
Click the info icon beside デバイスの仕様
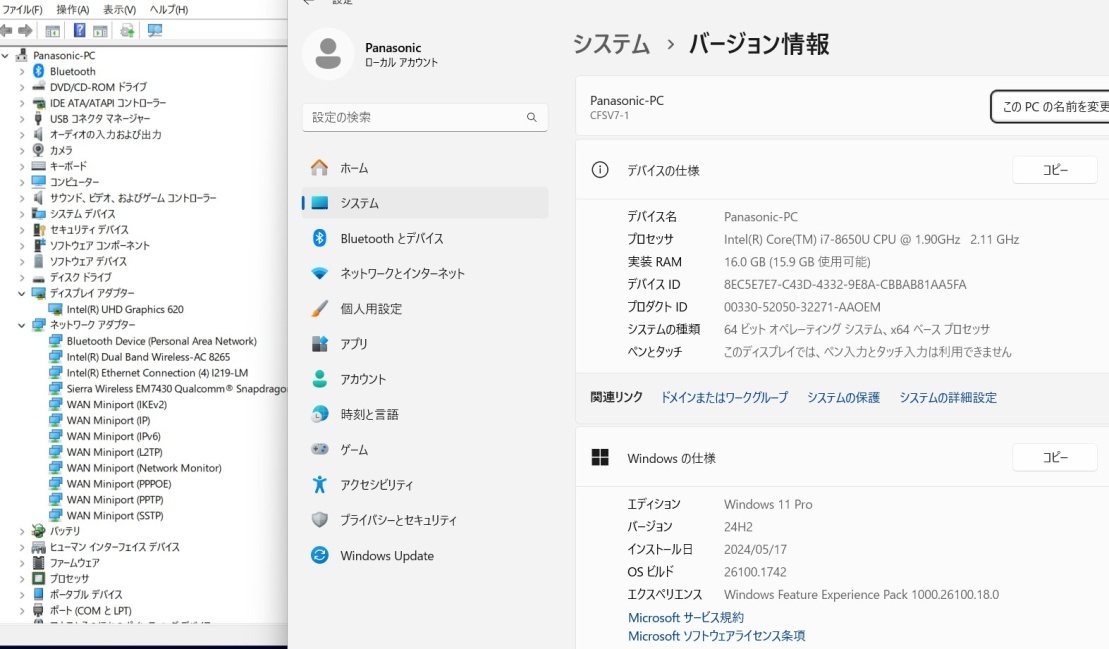coord(600,170)
